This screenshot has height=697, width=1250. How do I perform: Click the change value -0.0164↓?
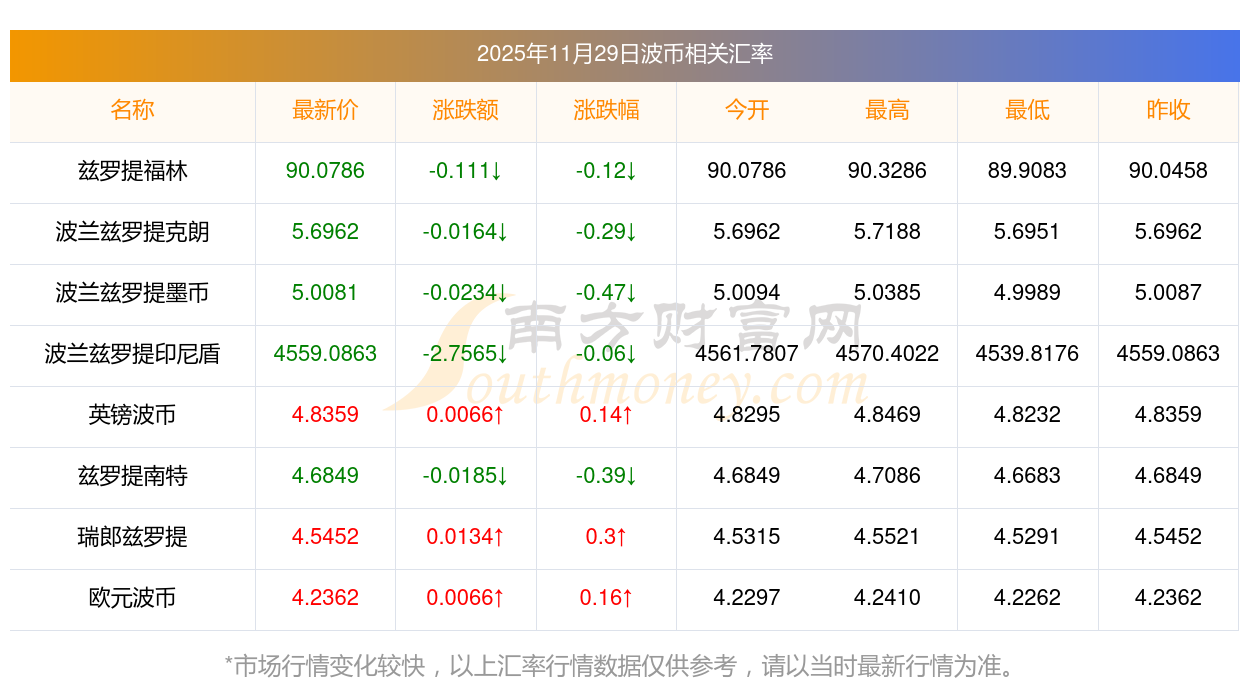[466, 232]
